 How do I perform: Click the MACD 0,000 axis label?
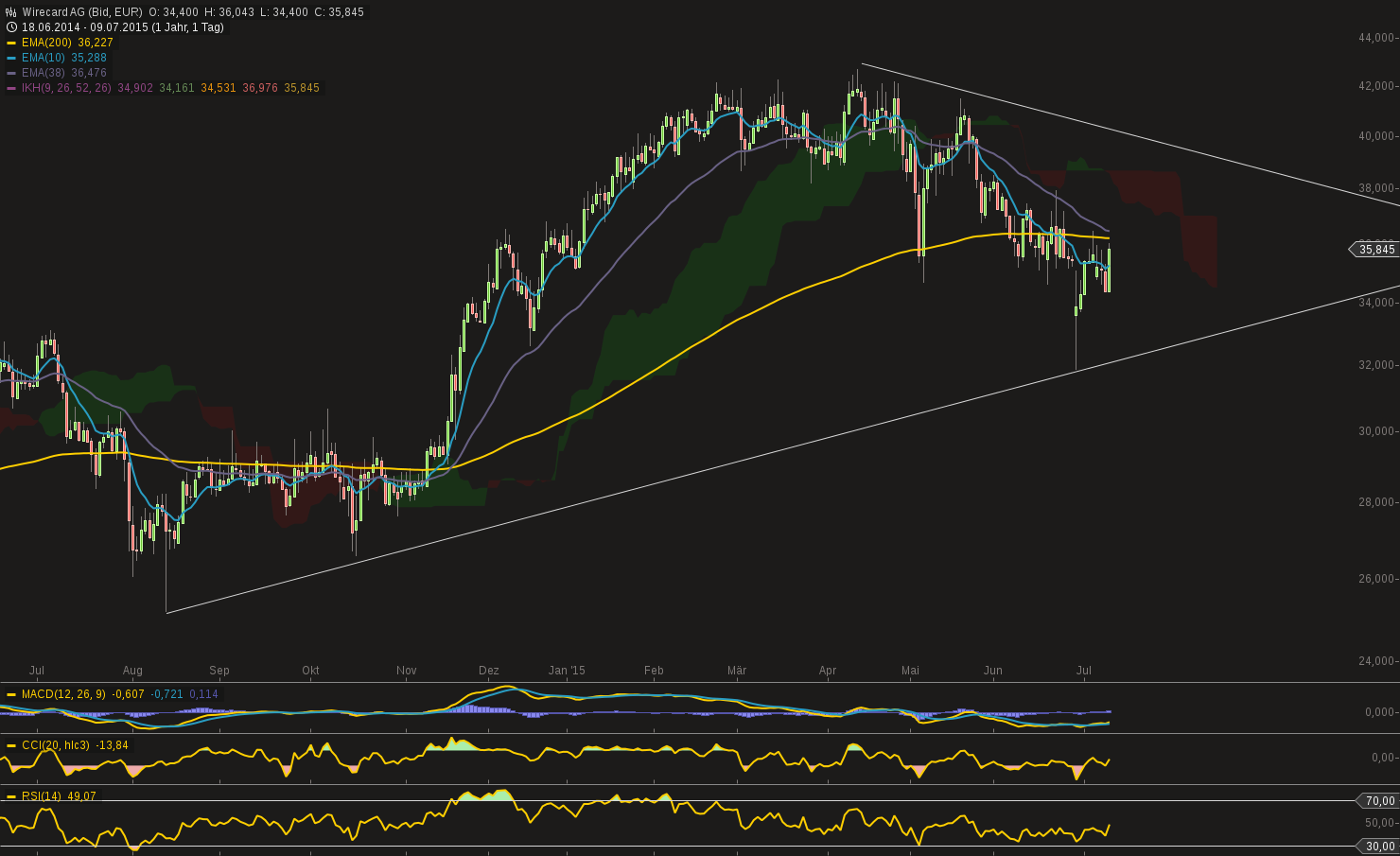pyautogui.click(x=1381, y=712)
